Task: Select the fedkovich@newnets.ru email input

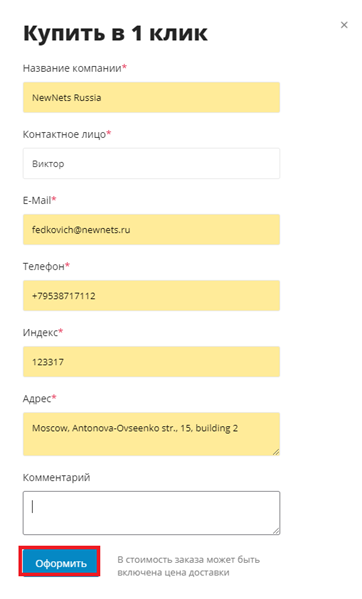Action: (x=151, y=230)
